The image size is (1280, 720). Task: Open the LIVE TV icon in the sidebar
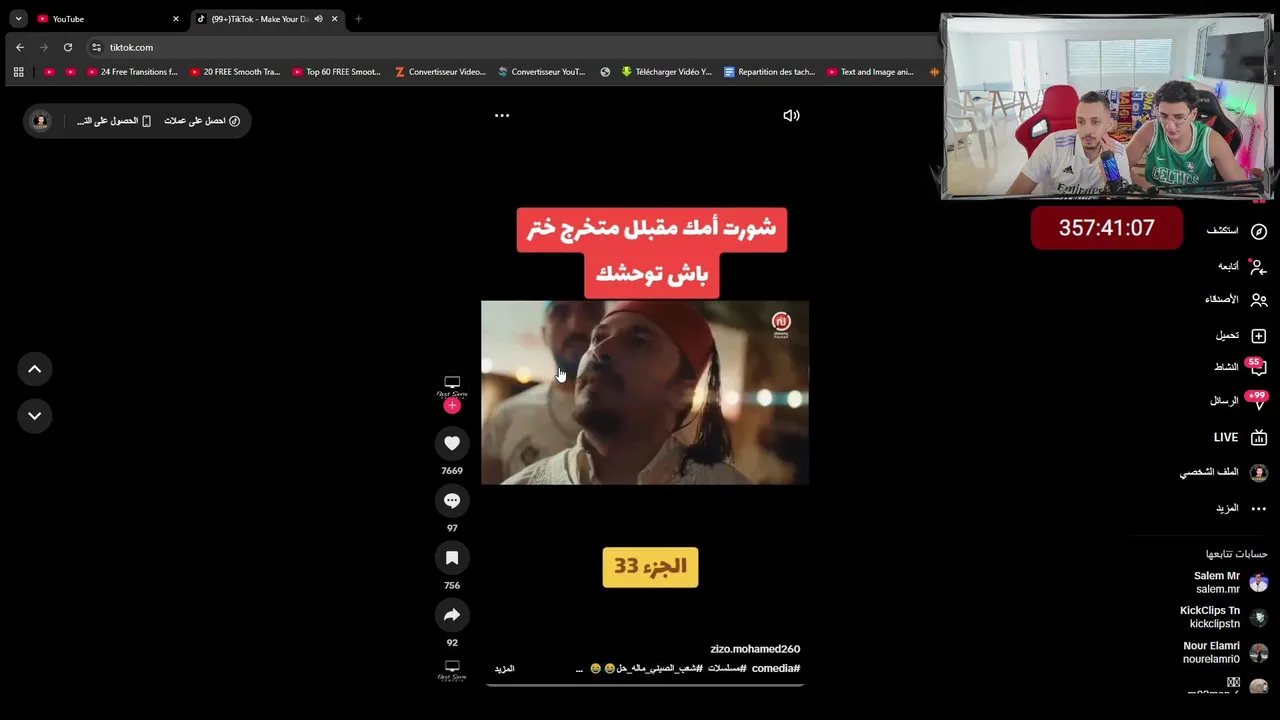click(1259, 437)
